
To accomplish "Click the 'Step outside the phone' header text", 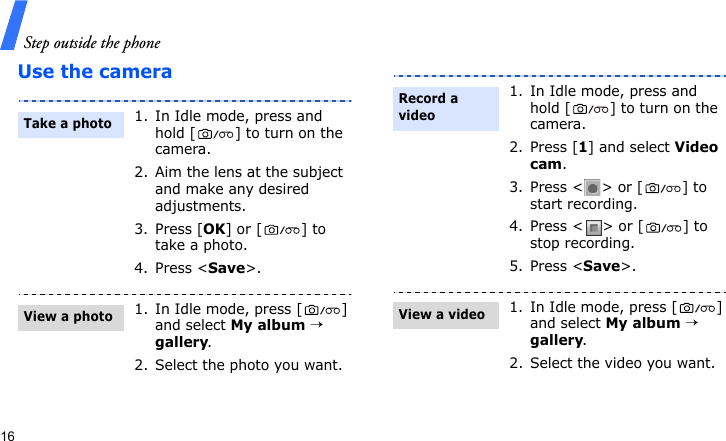I will point(92,43).
